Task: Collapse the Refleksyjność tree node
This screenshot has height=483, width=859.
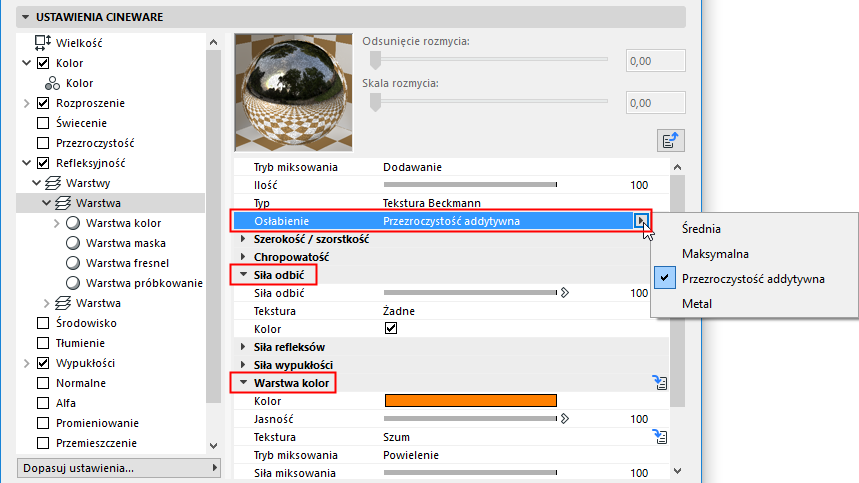Action: coord(26,163)
